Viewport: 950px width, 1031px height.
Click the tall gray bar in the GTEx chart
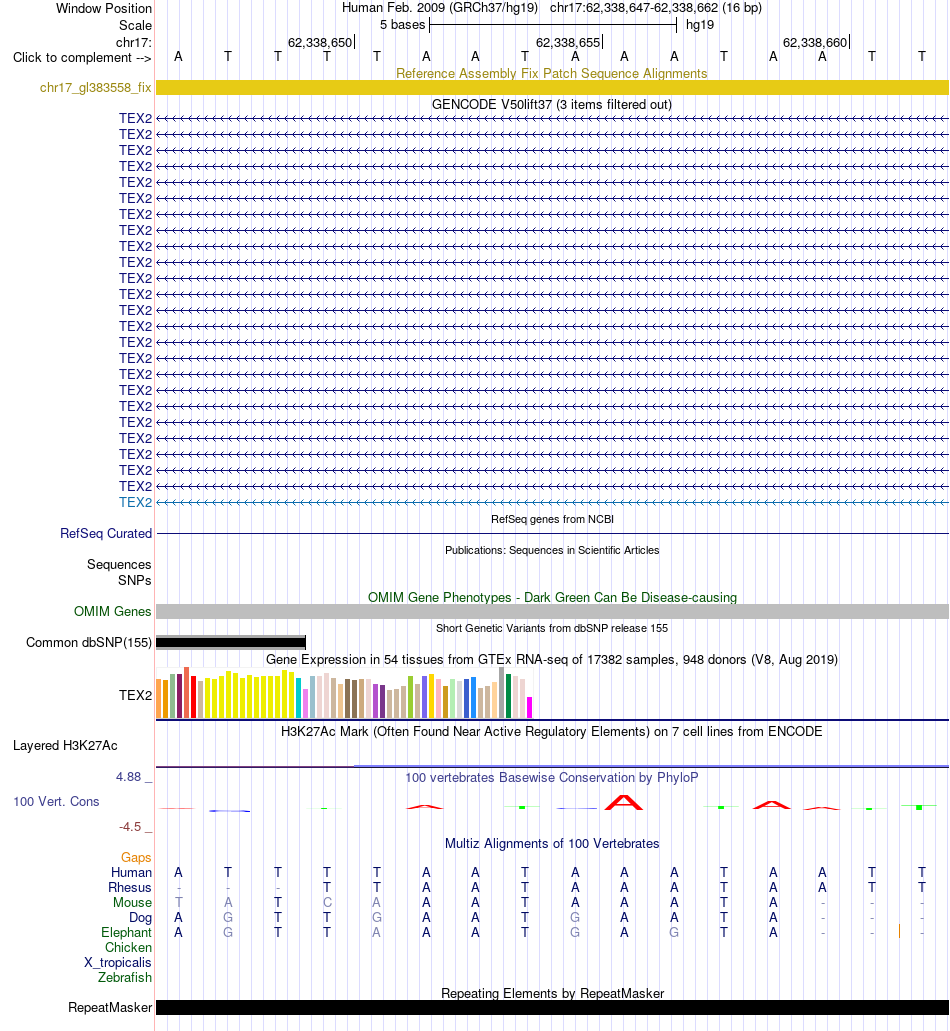click(x=502, y=692)
